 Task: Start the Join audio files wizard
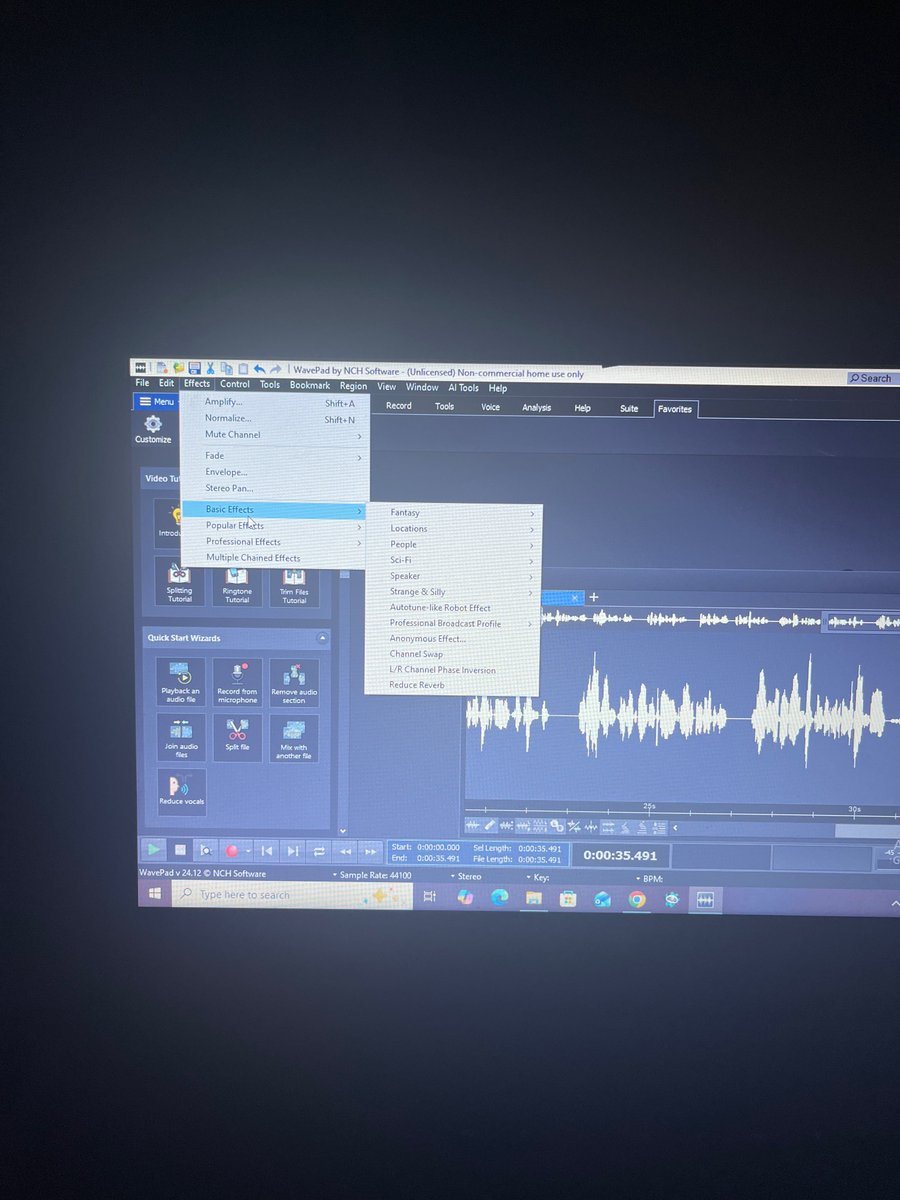click(x=181, y=737)
